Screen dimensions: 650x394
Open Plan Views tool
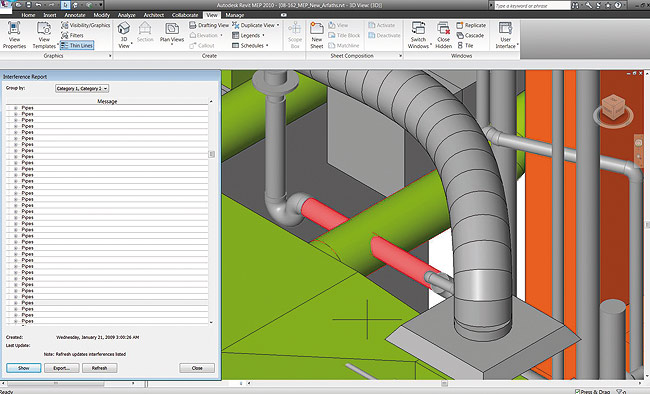(x=172, y=33)
